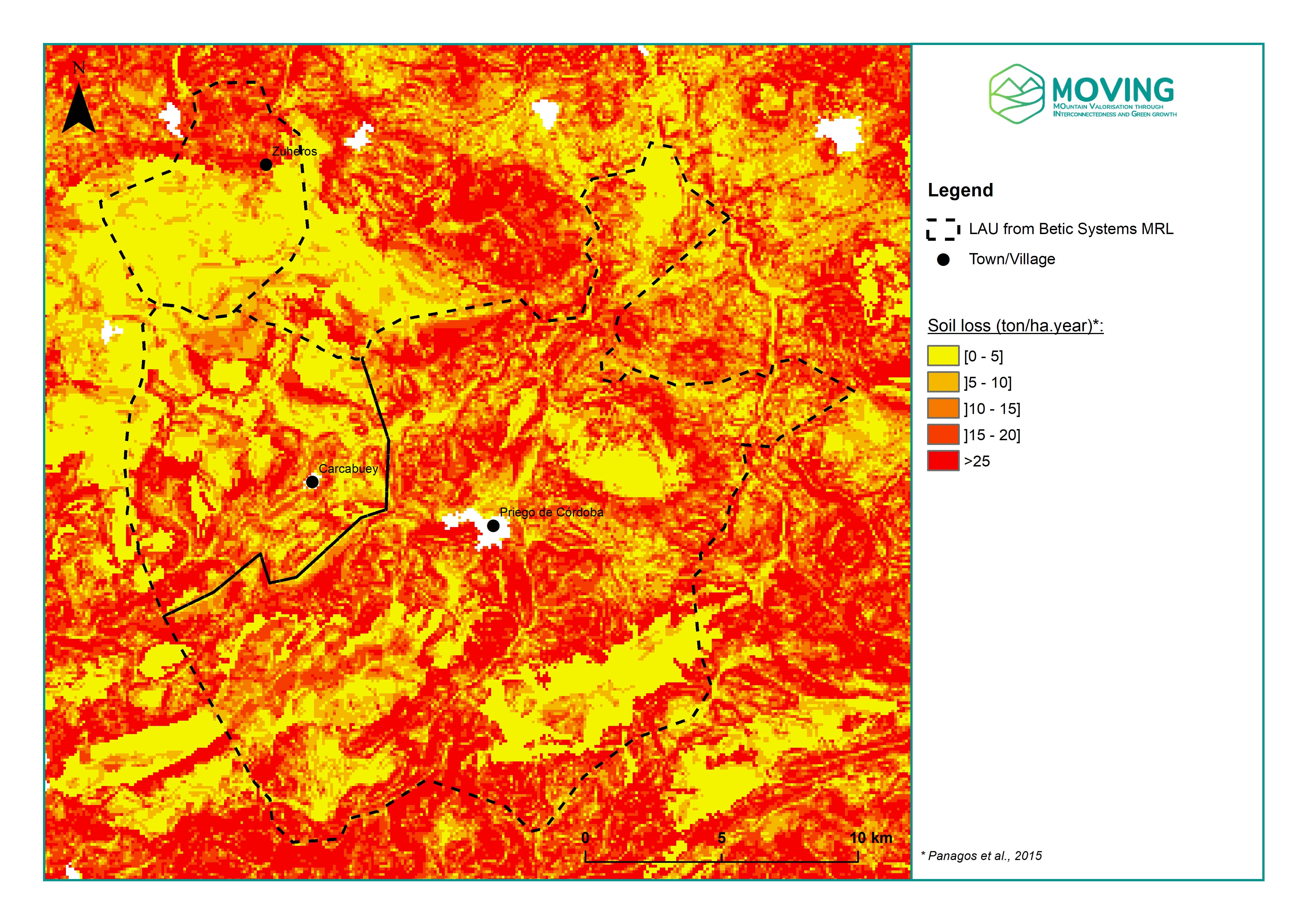Image resolution: width=1307 pixels, height=924 pixels.
Task: Click the MOVING title text in logo
Action: (1113, 90)
